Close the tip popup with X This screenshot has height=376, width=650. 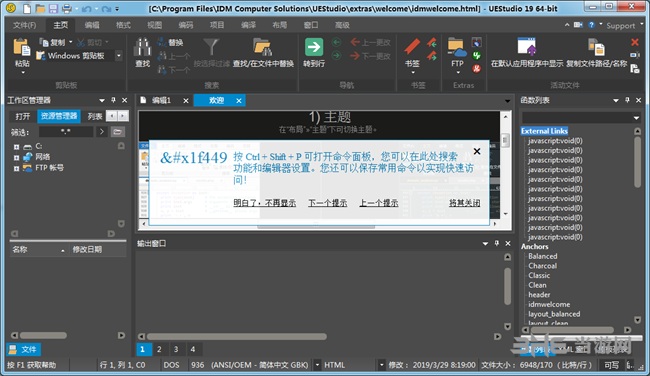pyautogui.click(x=477, y=151)
